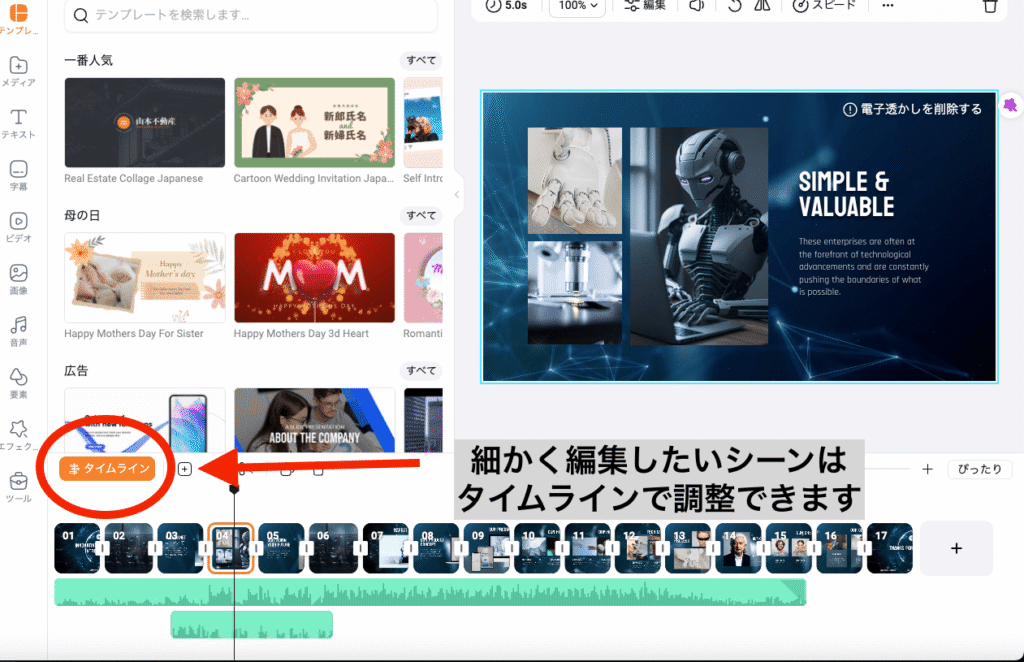The image size is (1024, 662).
Task: Open the ツール tools panel
Action: point(18,487)
